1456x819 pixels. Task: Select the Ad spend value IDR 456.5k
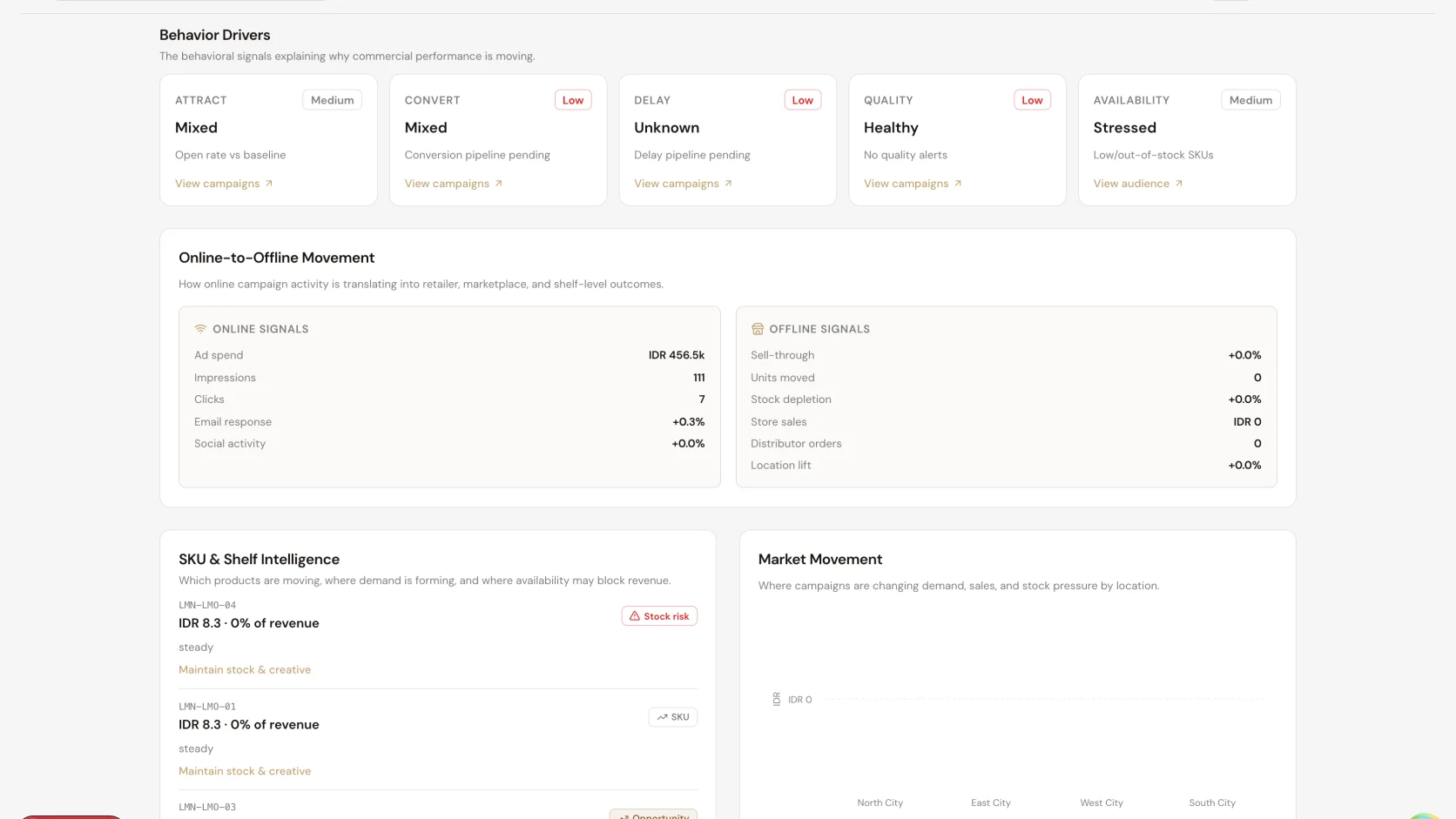click(x=677, y=355)
